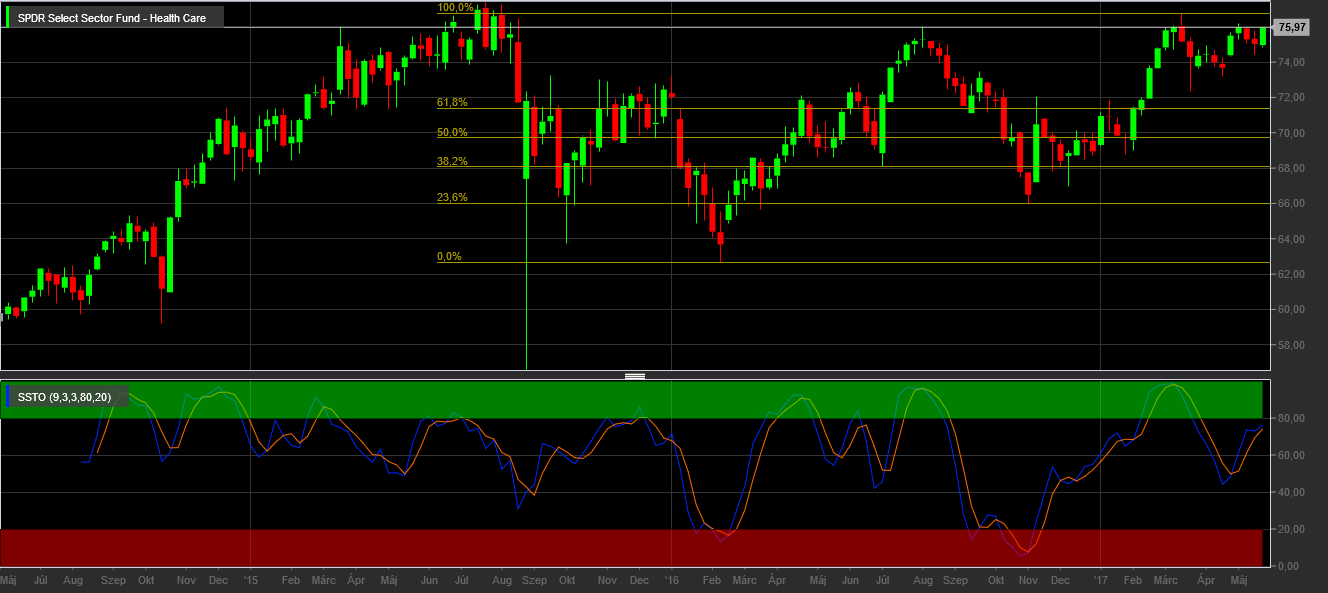This screenshot has height=593, width=1328.
Task: Select the 50,0% Fibonacci retracement label
Action: [x=452, y=133]
